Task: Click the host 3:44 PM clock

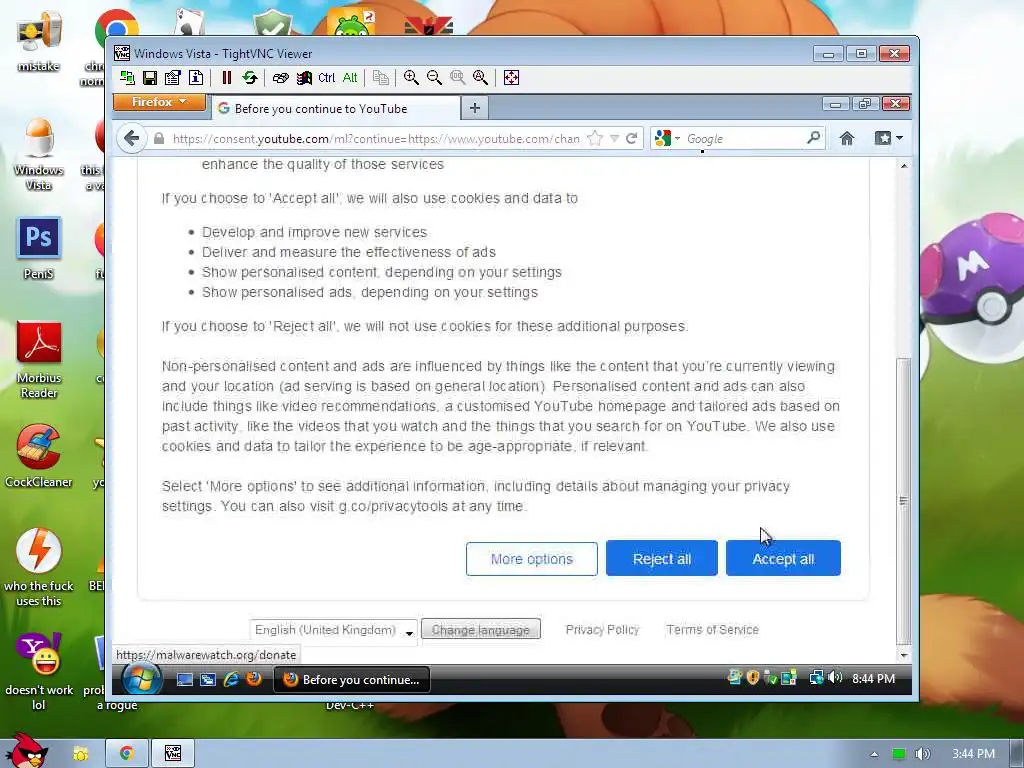Action: click(973, 754)
